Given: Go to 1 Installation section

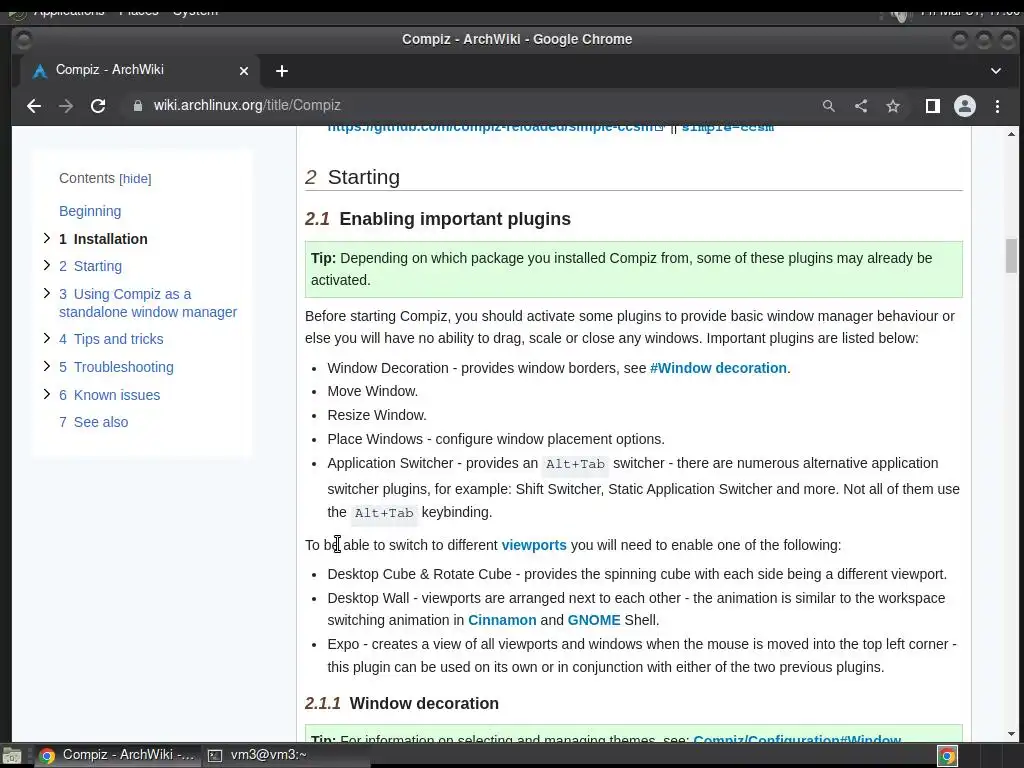Looking at the screenshot, I should 103,239.
